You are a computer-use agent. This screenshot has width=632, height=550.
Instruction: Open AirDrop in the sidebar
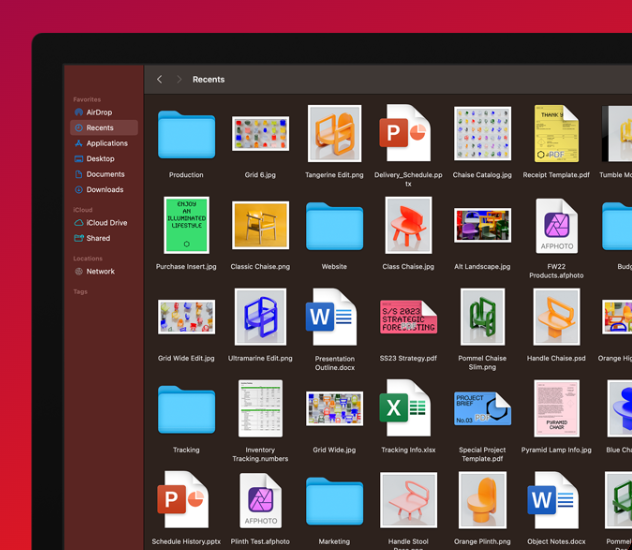pyautogui.click(x=104, y=112)
